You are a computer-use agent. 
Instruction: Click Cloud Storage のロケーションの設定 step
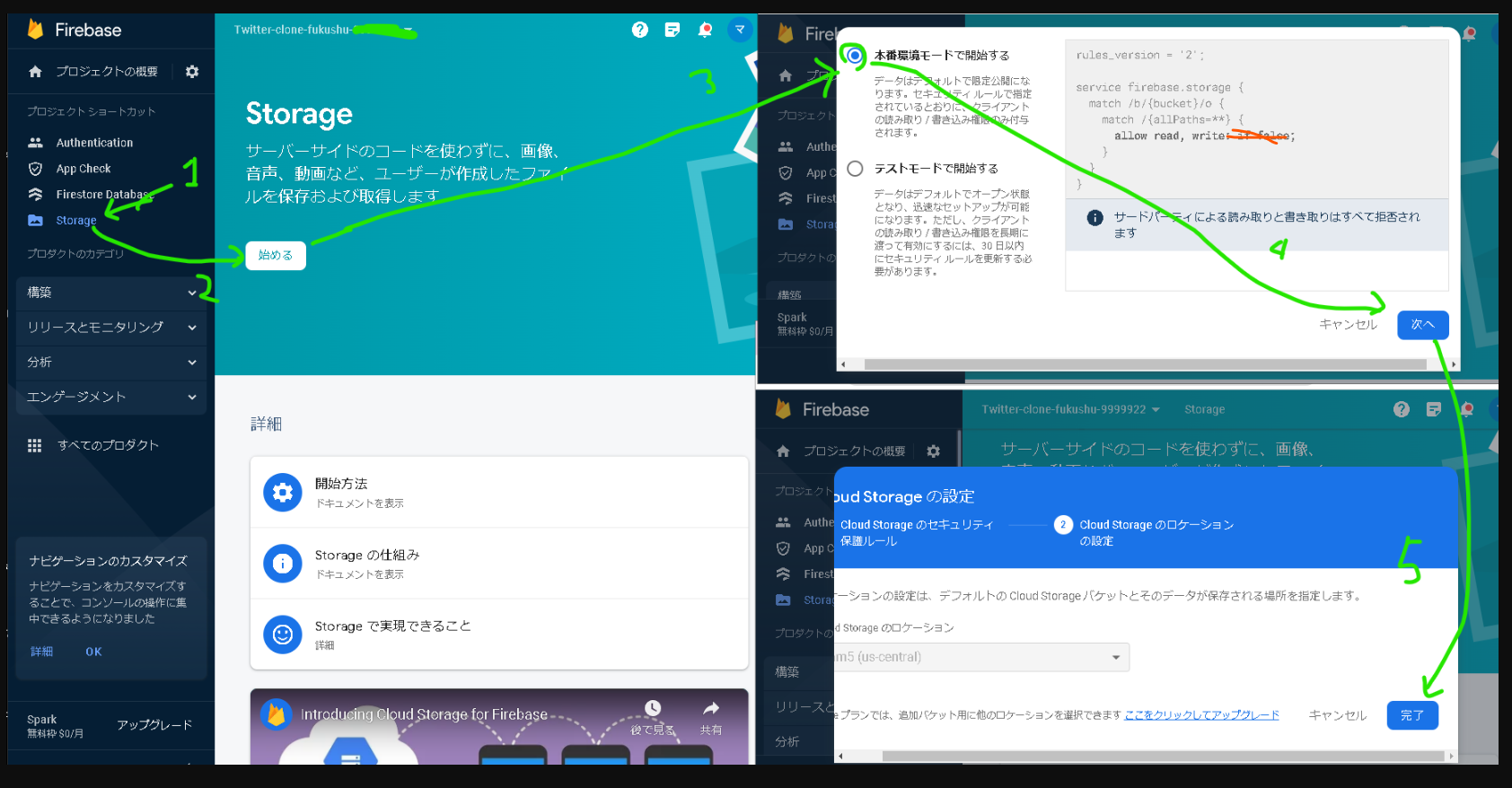coord(1156,533)
